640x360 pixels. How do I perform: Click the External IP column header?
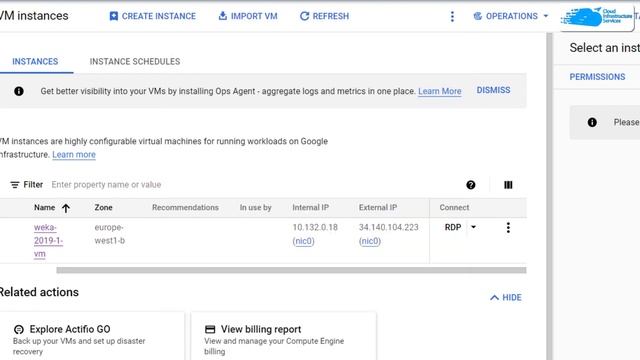pyautogui.click(x=378, y=207)
